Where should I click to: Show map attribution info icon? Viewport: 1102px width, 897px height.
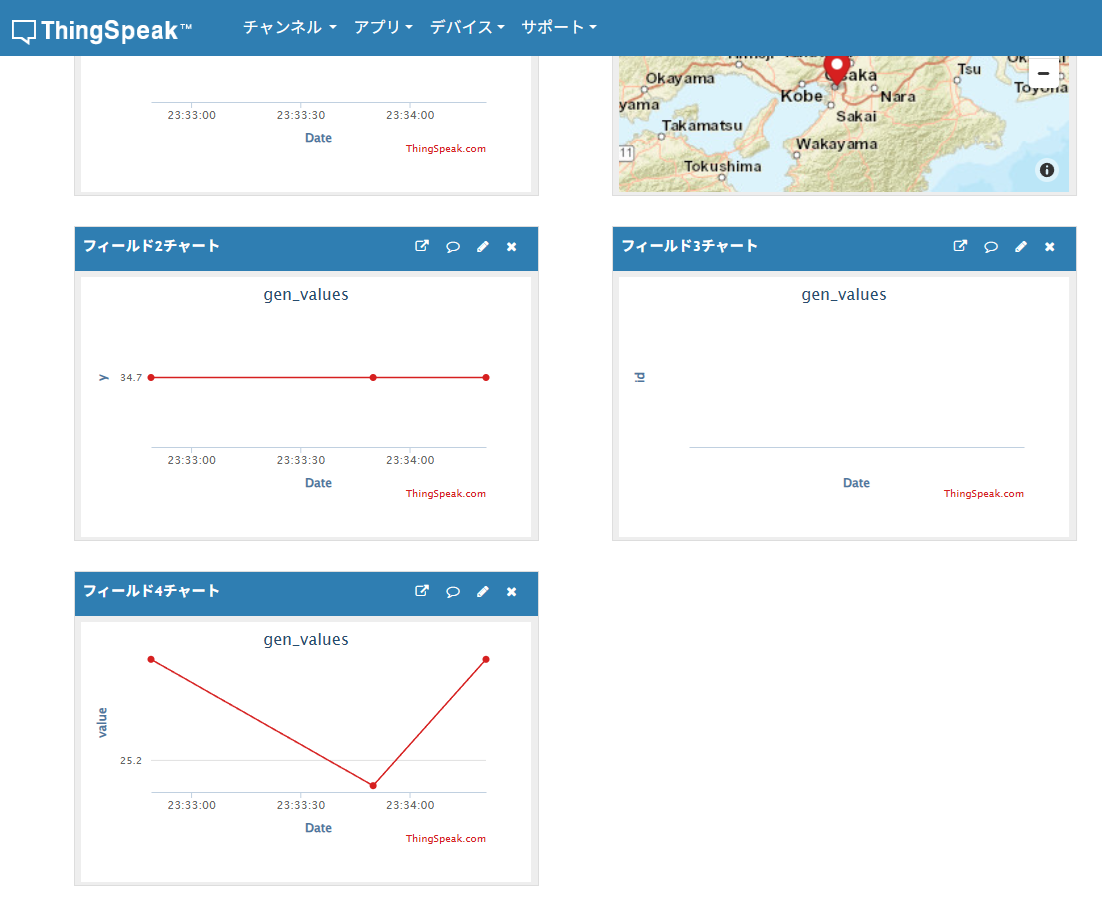(1046, 169)
